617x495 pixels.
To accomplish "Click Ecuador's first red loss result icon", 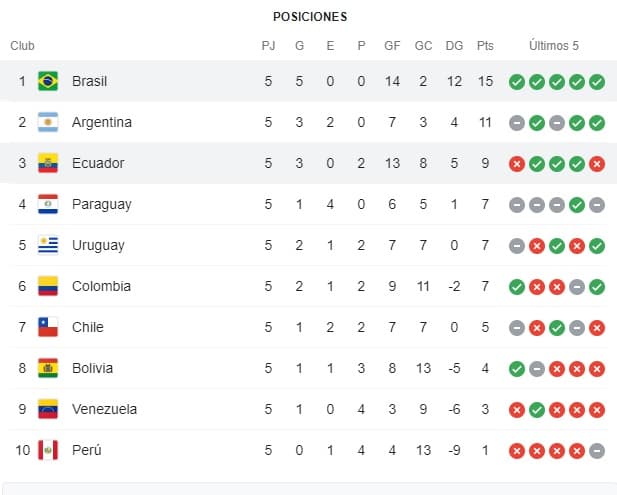I will pos(517,163).
